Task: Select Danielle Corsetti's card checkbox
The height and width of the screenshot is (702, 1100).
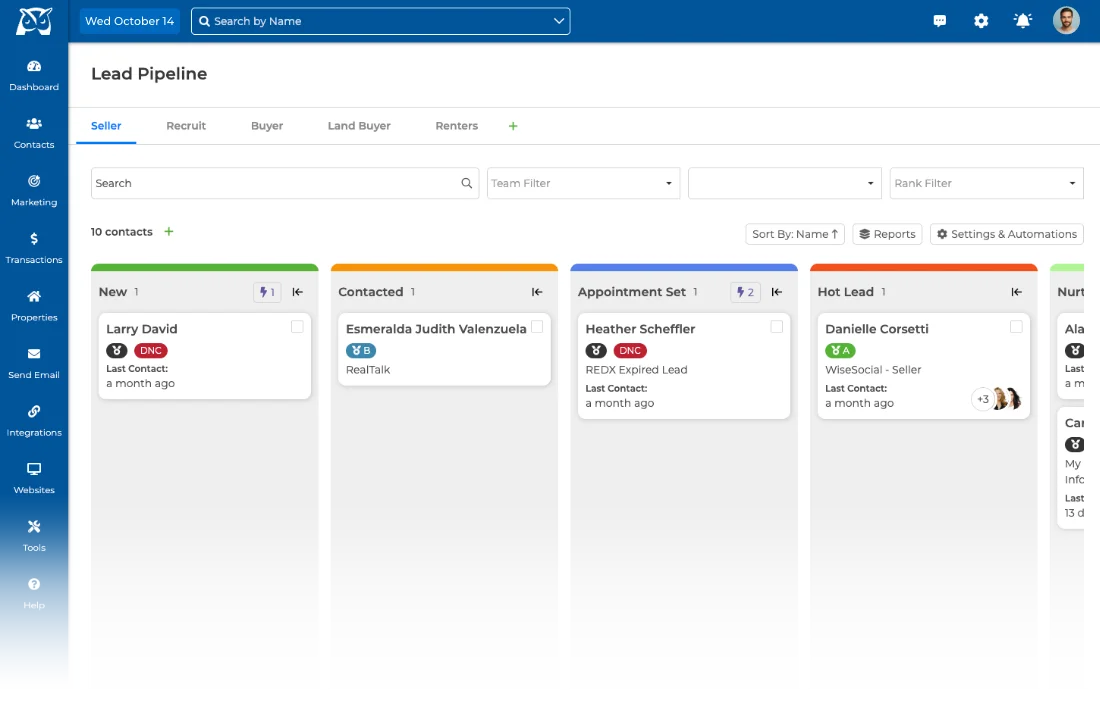Action: pyautogui.click(x=1017, y=327)
